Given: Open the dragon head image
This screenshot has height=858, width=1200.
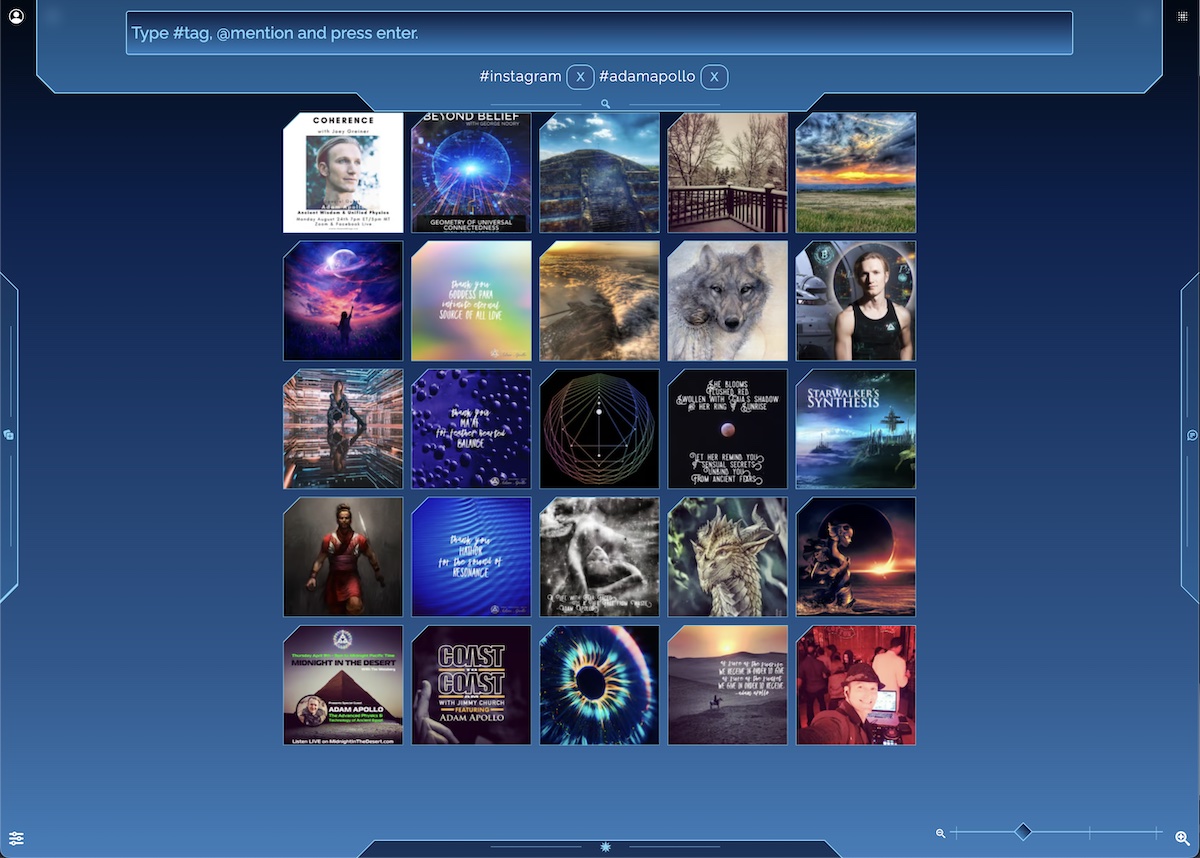Looking at the screenshot, I should pyautogui.click(x=727, y=556).
